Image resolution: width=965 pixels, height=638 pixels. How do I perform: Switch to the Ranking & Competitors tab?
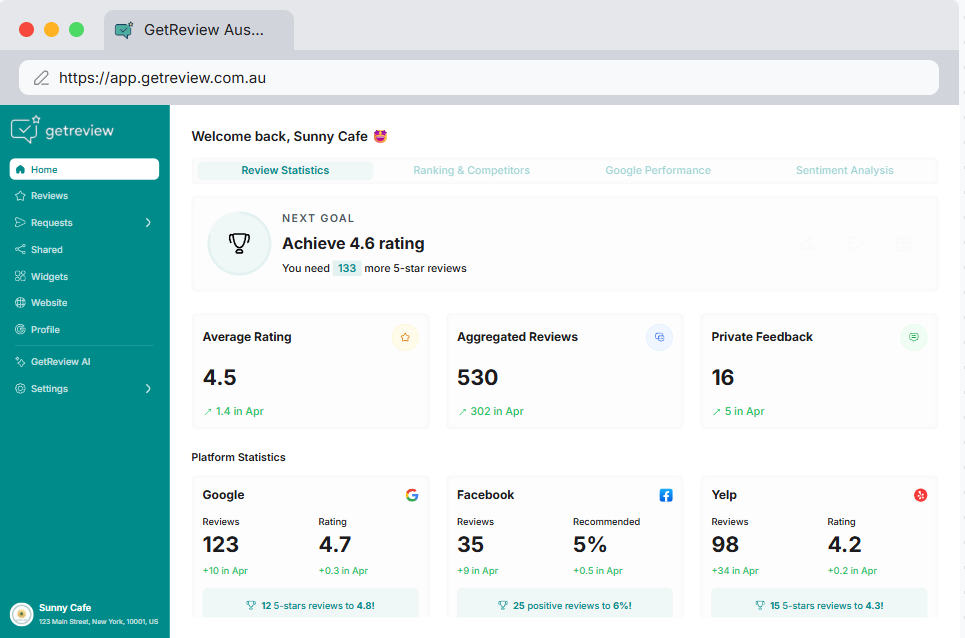(471, 170)
